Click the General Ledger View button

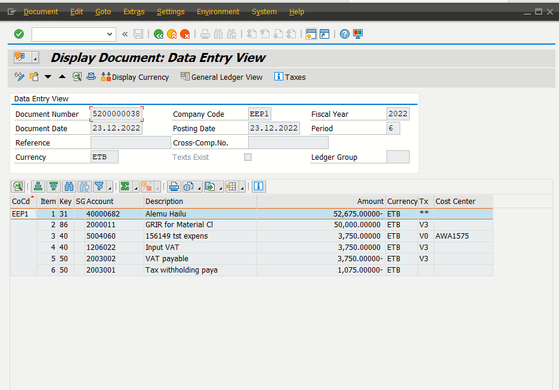click(221, 77)
